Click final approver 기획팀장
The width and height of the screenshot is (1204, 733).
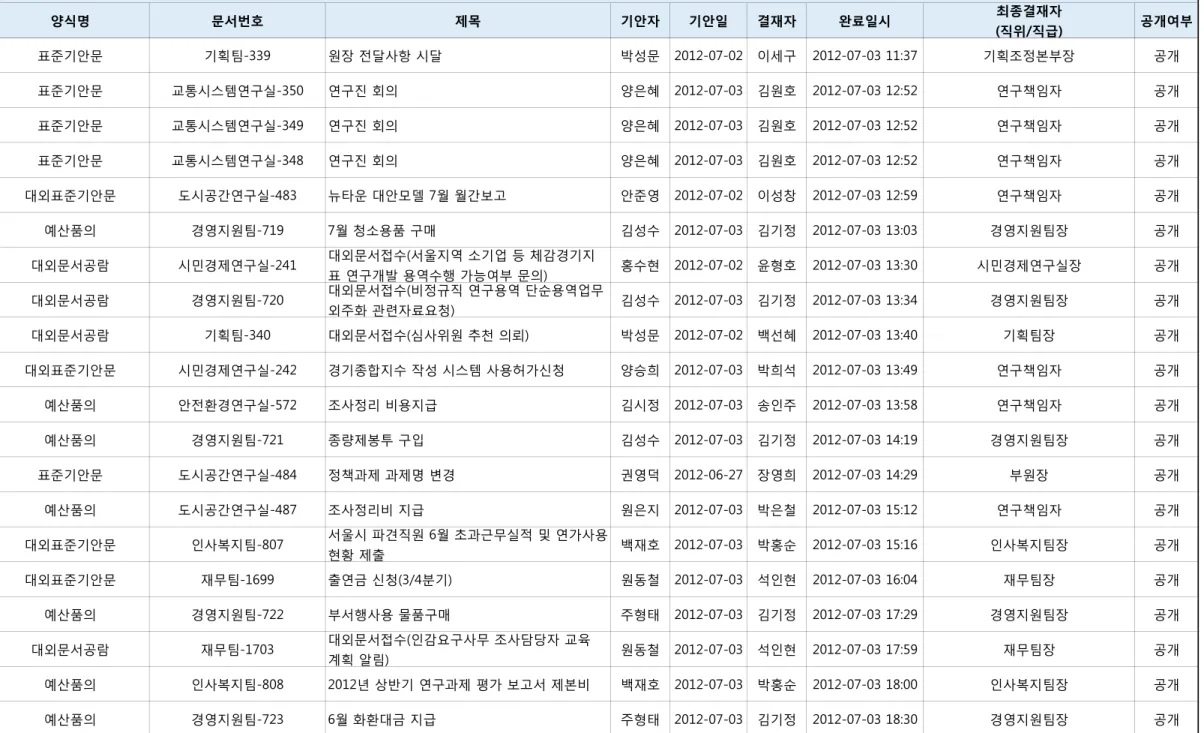[1028, 336]
